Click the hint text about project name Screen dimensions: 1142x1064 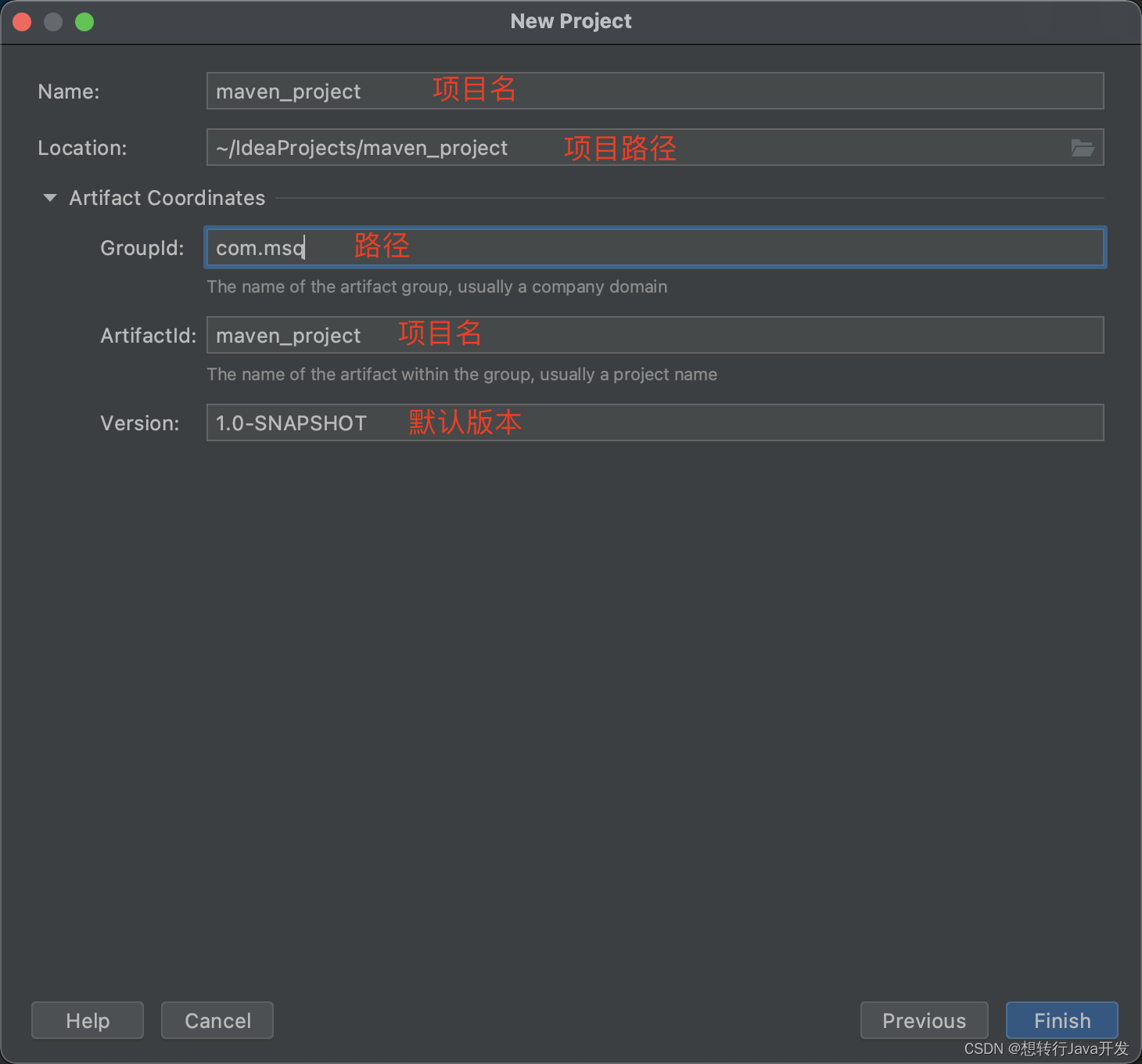point(462,375)
